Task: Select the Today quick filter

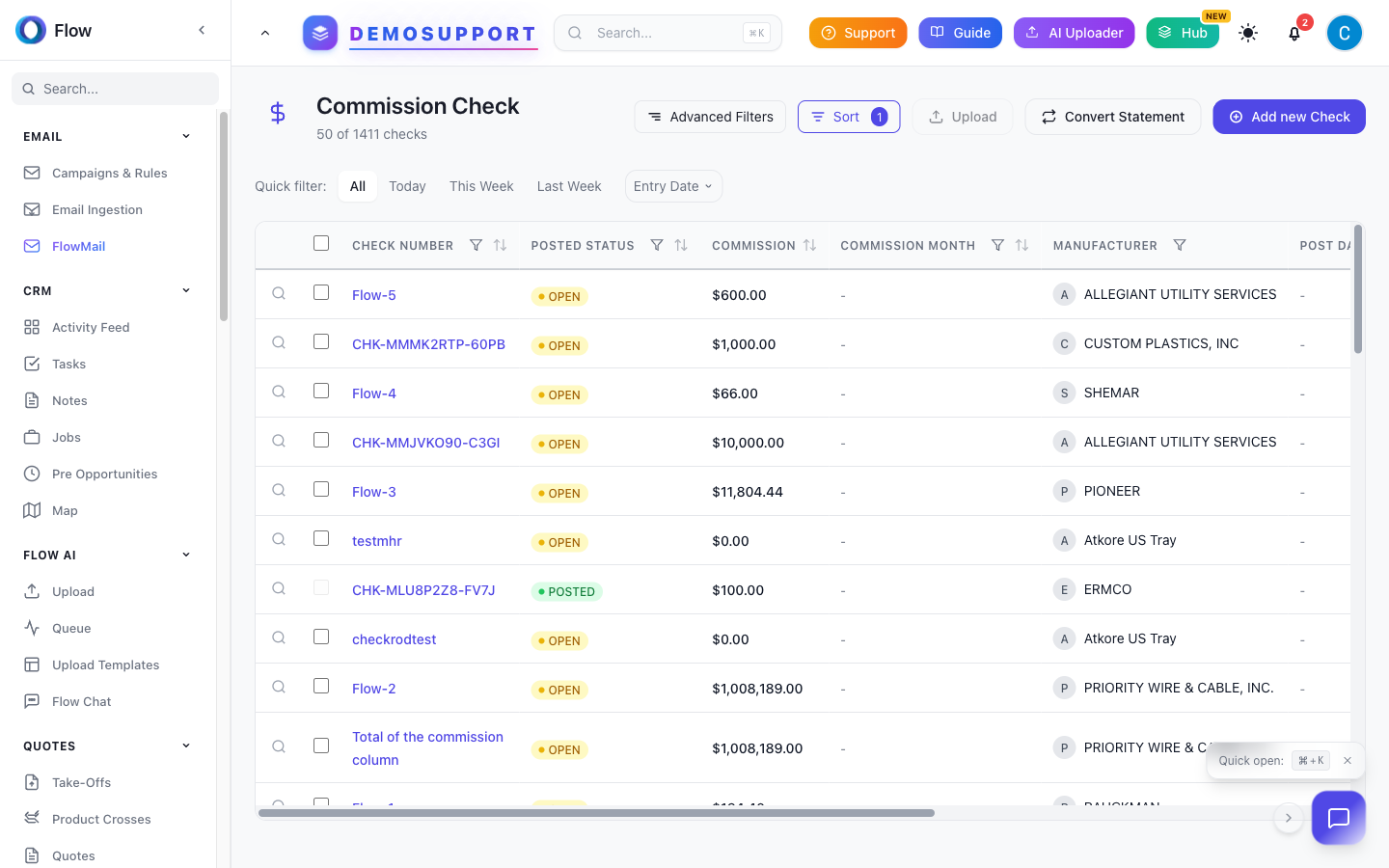Action: click(407, 186)
